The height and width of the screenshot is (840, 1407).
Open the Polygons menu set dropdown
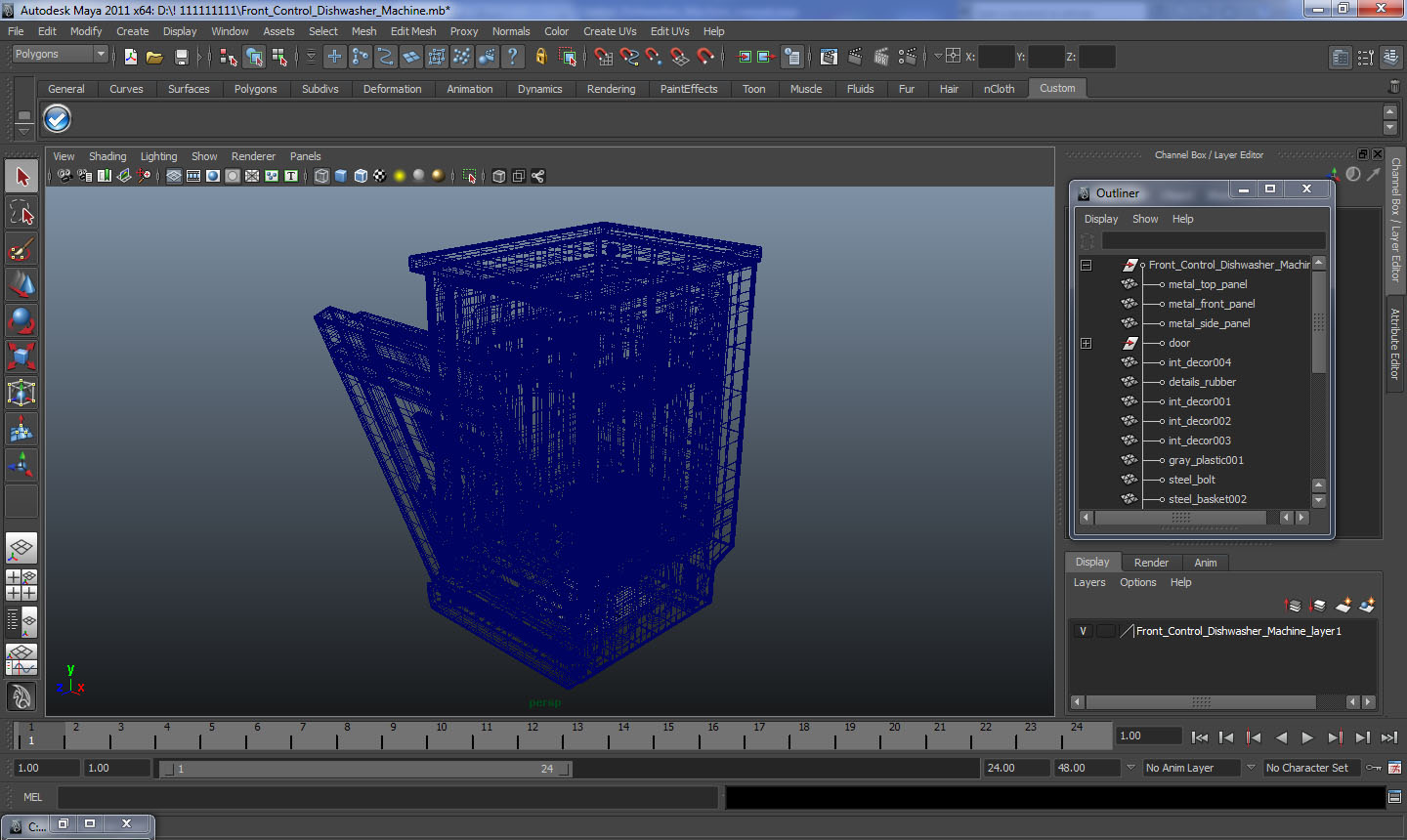(60, 55)
